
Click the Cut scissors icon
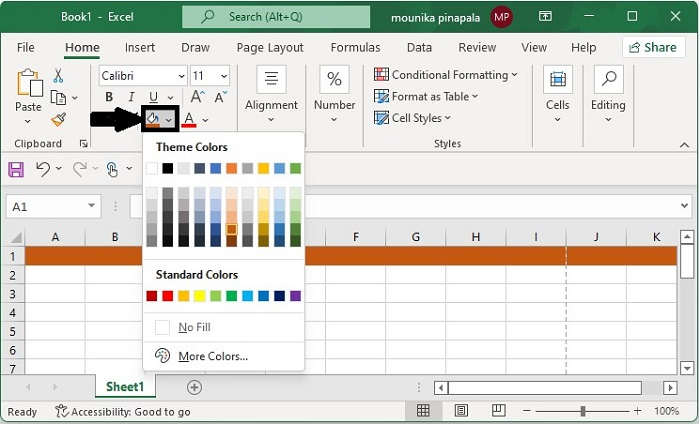(x=58, y=76)
